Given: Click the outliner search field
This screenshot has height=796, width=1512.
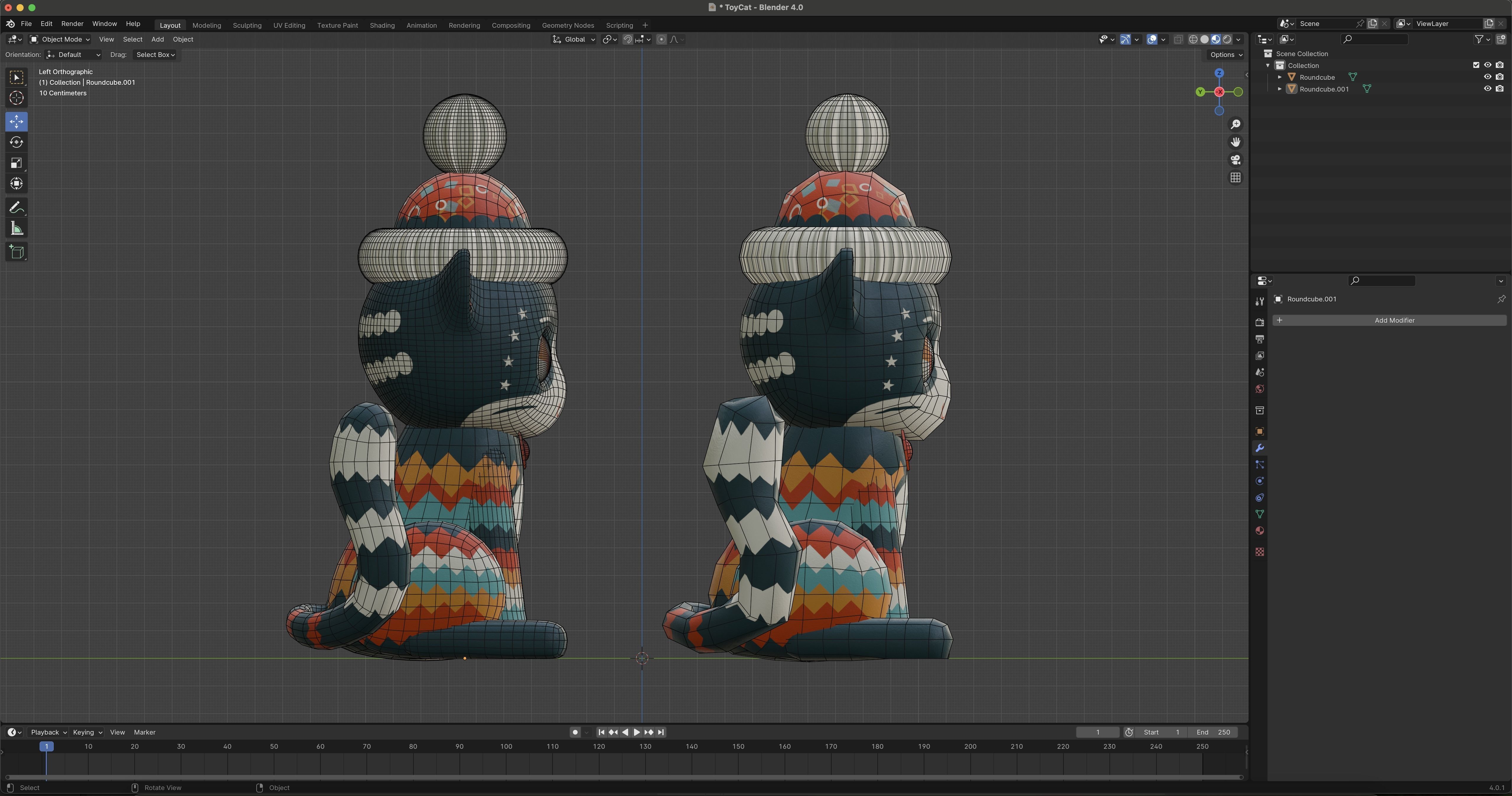Looking at the screenshot, I should 1375,39.
